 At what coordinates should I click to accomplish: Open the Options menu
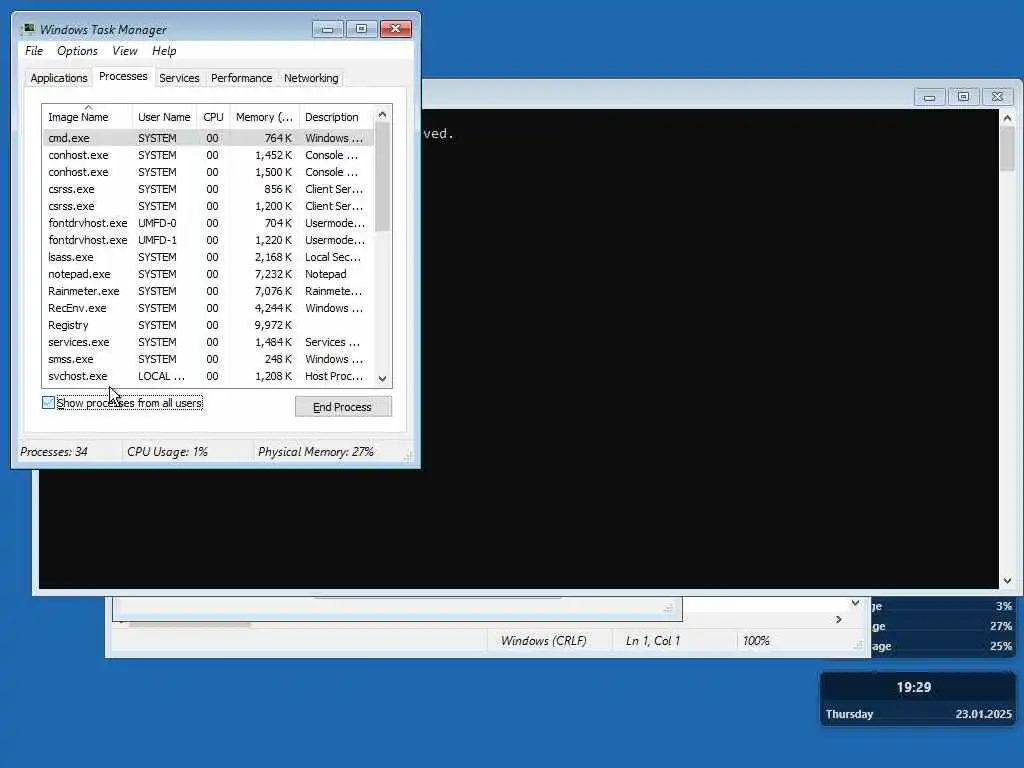[77, 51]
